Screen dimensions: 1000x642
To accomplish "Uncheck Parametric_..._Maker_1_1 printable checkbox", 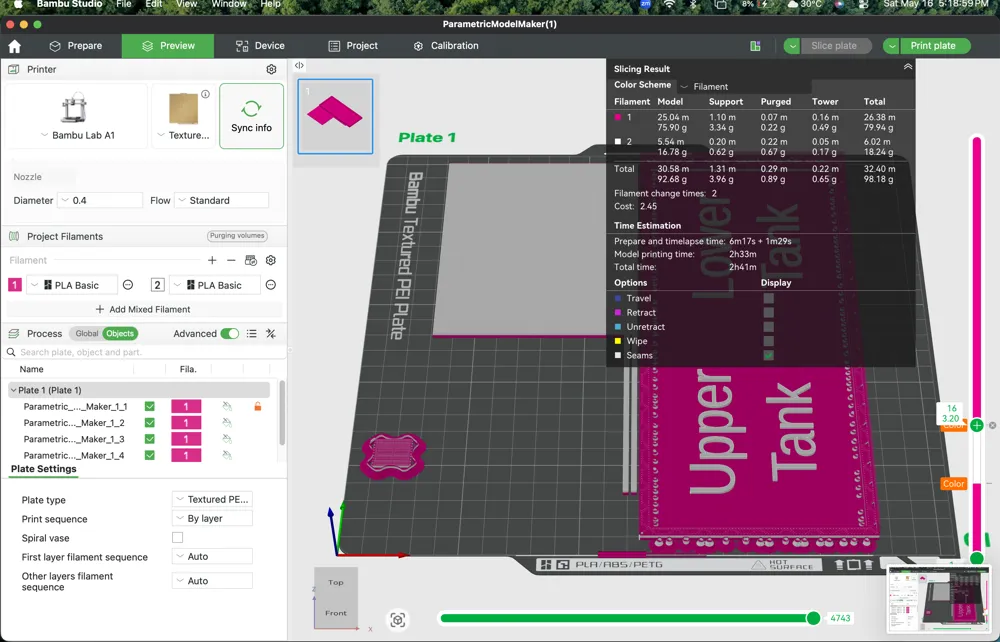I will point(150,406).
